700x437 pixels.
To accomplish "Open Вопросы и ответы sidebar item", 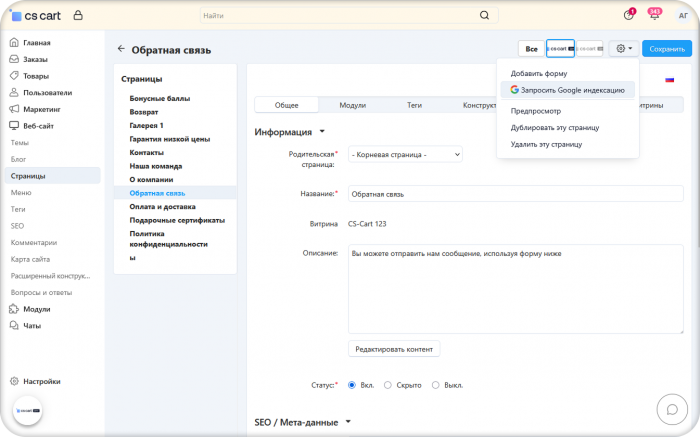I will coord(42,292).
